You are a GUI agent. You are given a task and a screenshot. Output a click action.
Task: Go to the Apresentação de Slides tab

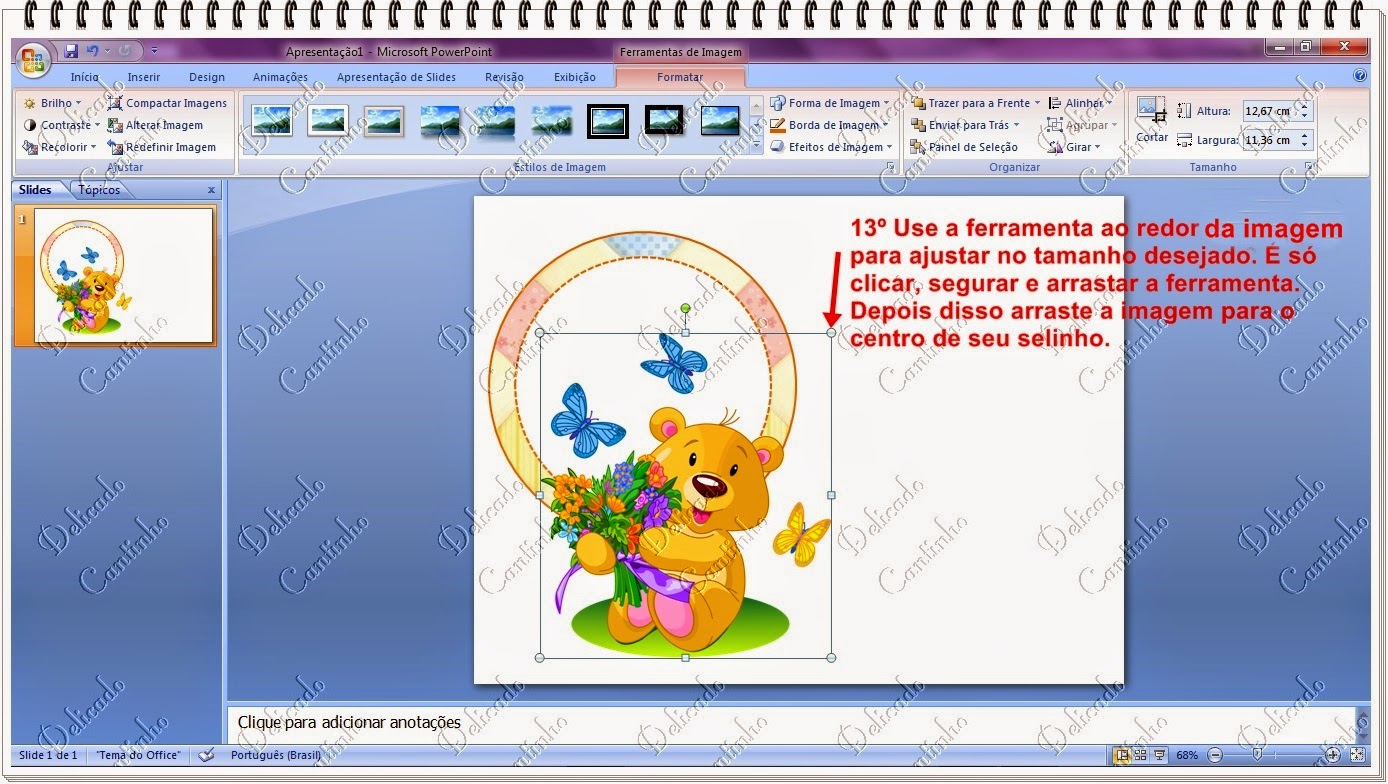click(x=396, y=77)
